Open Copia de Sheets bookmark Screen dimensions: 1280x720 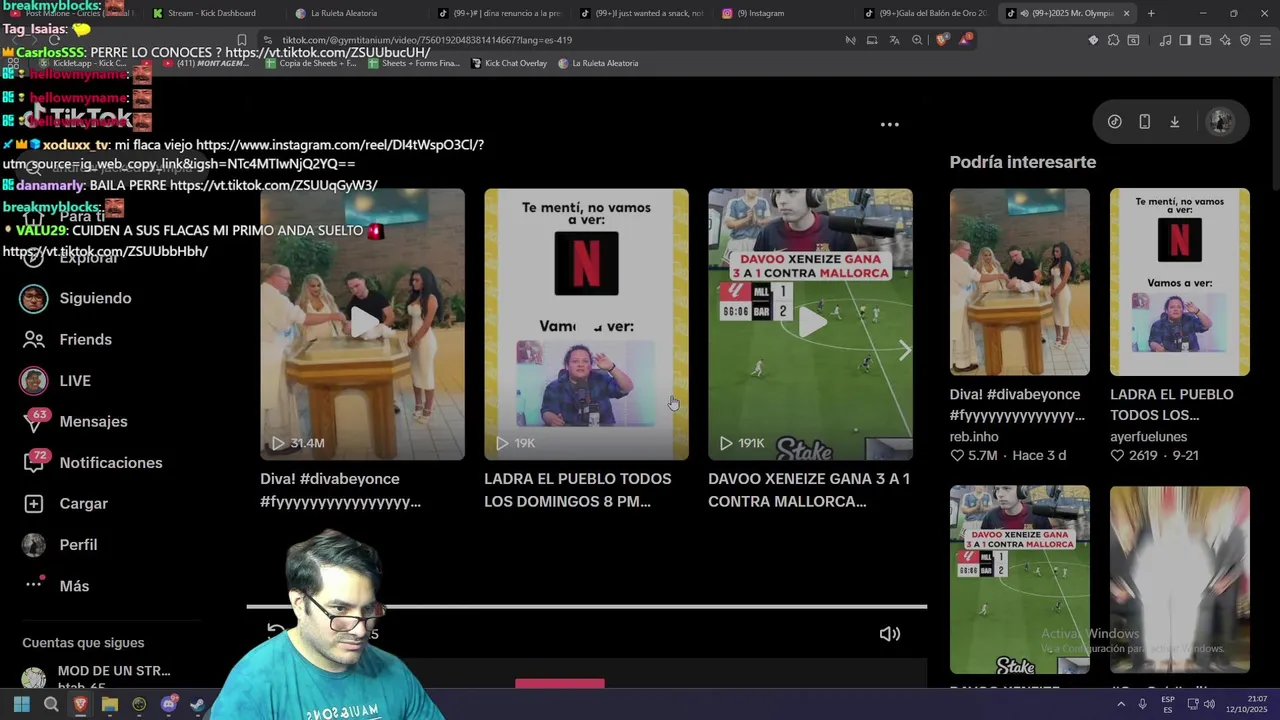[x=309, y=63]
